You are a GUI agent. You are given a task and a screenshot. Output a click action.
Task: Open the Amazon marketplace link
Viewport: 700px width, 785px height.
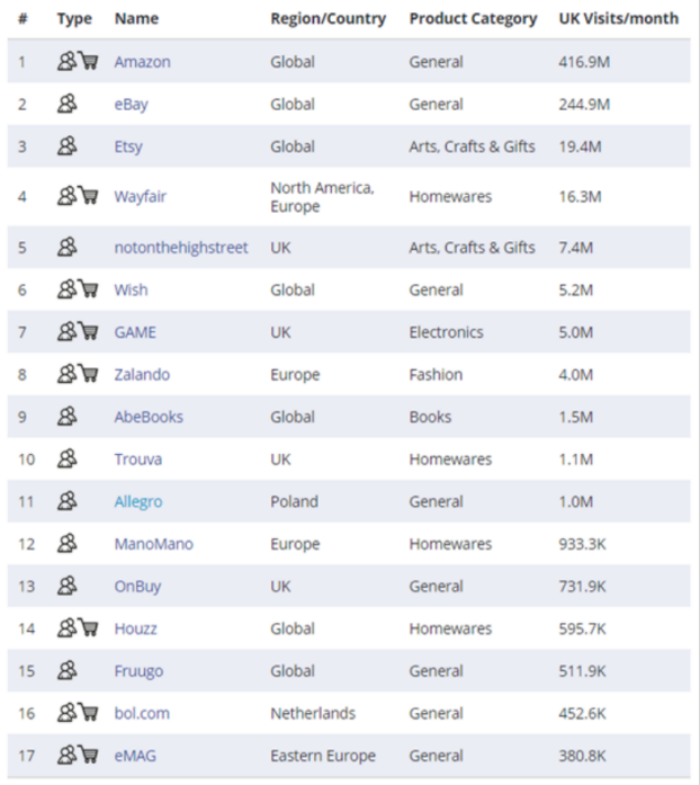tap(142, 62)
